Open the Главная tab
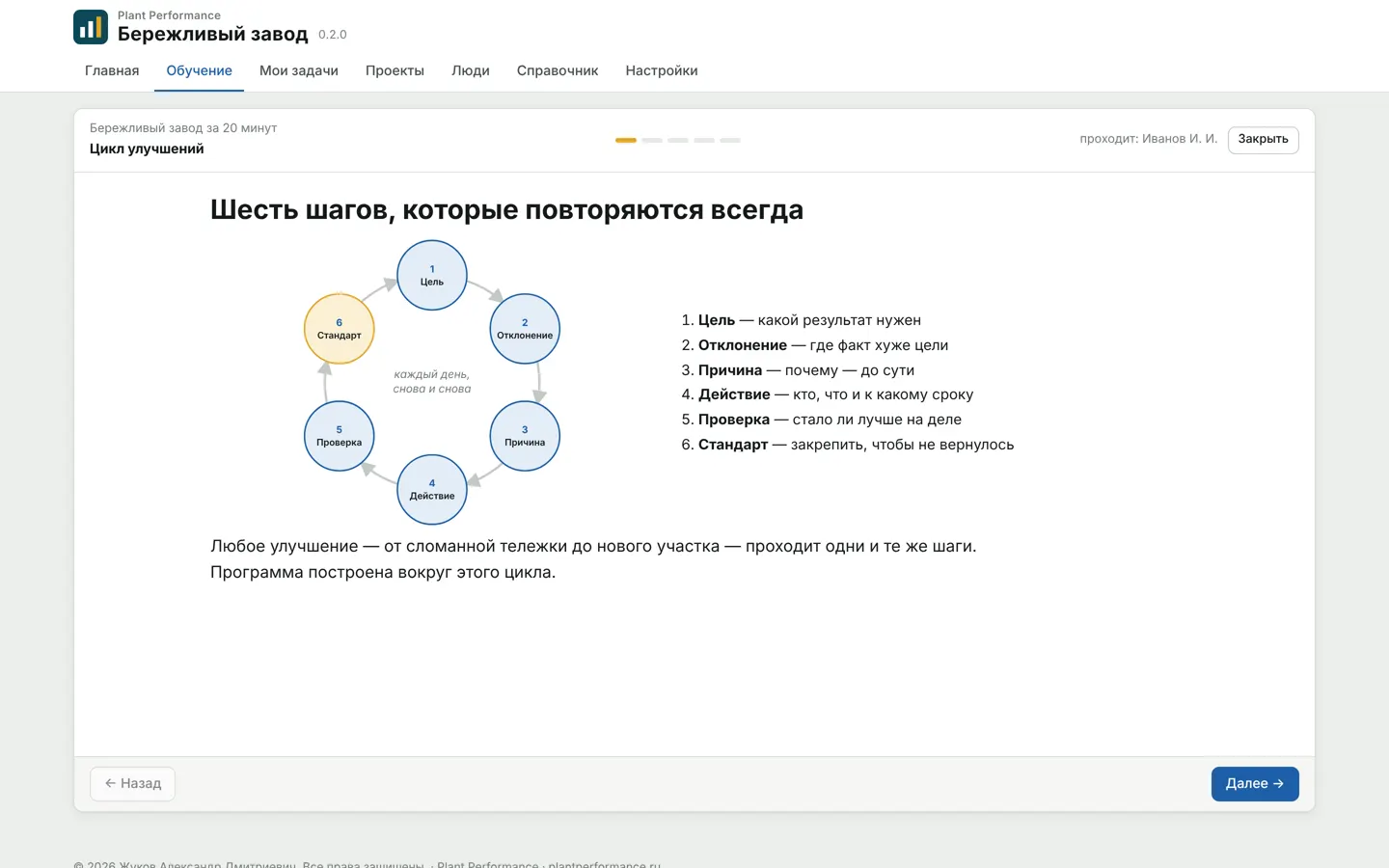This screenshot has width=1389, height=868. coord(112,70)
